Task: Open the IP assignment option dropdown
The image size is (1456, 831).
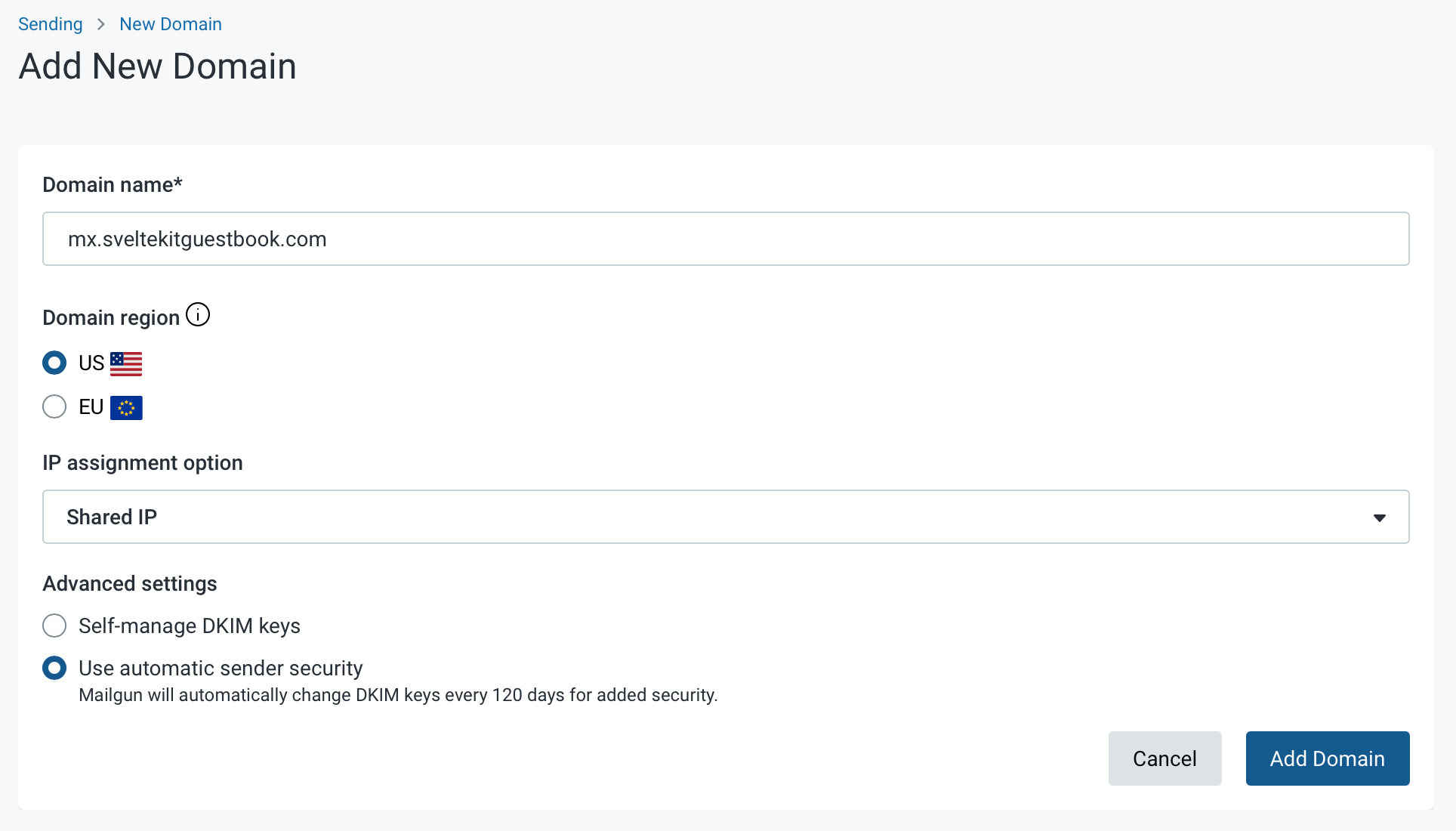Action: click(x=725, y=517)
